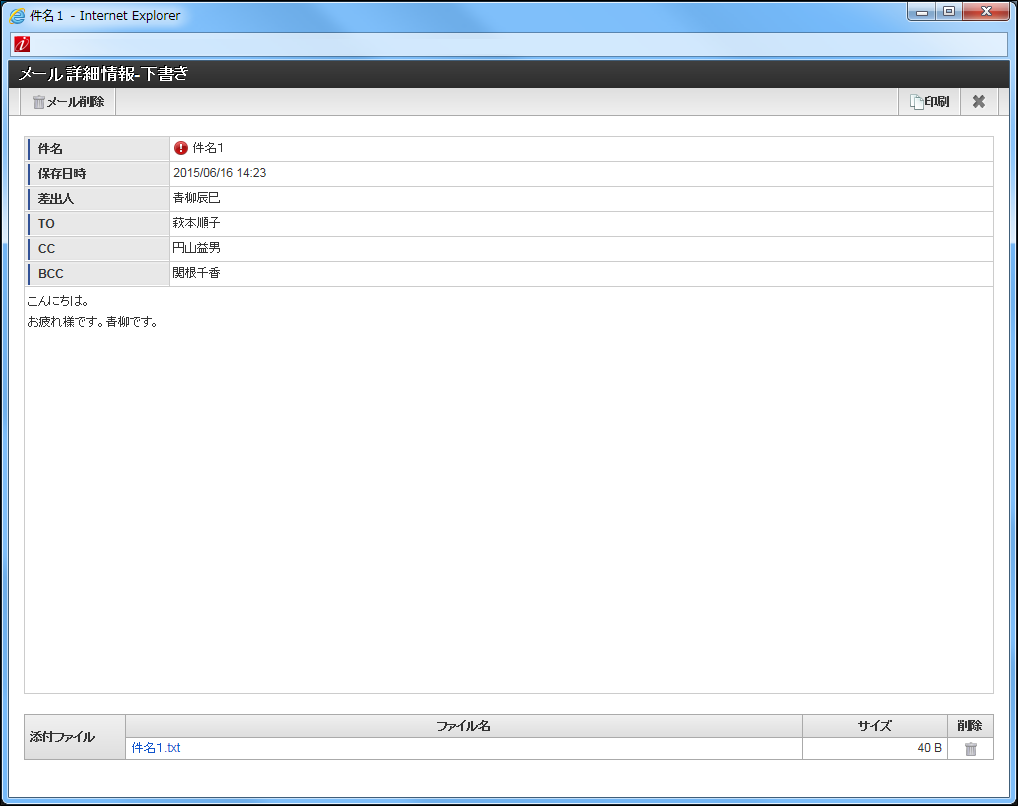Select the TO recipient 萩本順子
This screenshot has width=1018, height=806.
tap(196, 223)
